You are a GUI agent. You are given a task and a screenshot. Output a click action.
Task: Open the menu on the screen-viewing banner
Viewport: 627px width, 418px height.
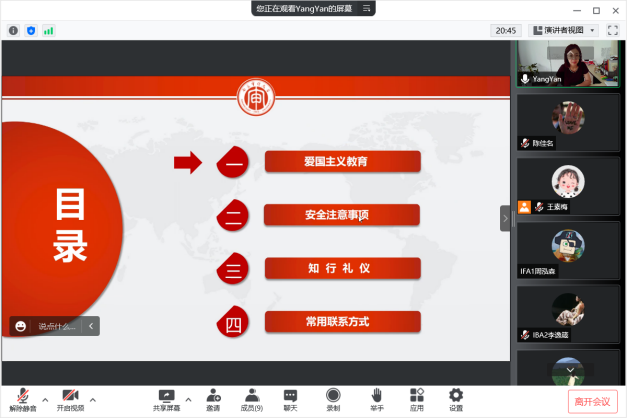367,8
